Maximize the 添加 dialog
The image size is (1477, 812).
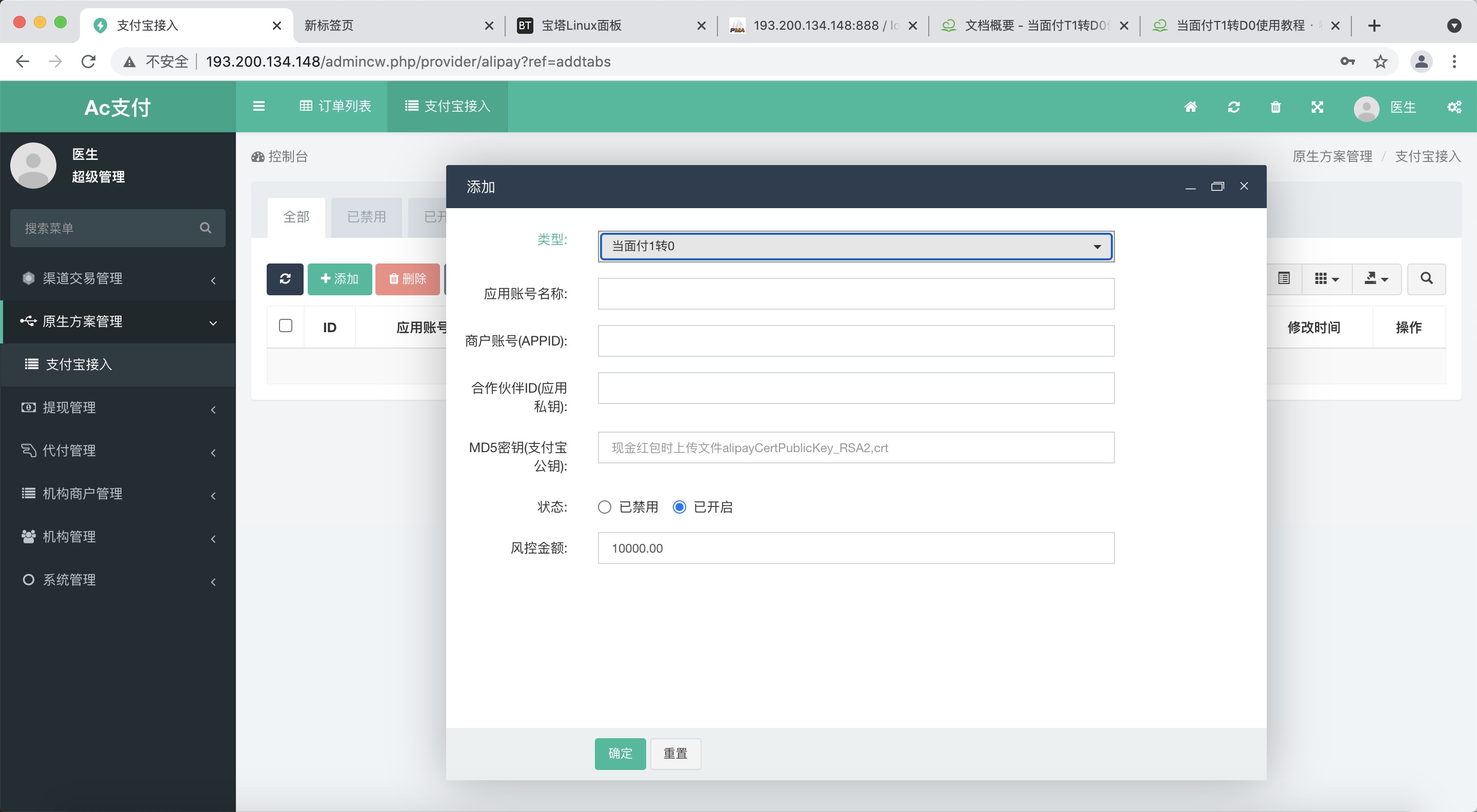(x=1217, y=186)
